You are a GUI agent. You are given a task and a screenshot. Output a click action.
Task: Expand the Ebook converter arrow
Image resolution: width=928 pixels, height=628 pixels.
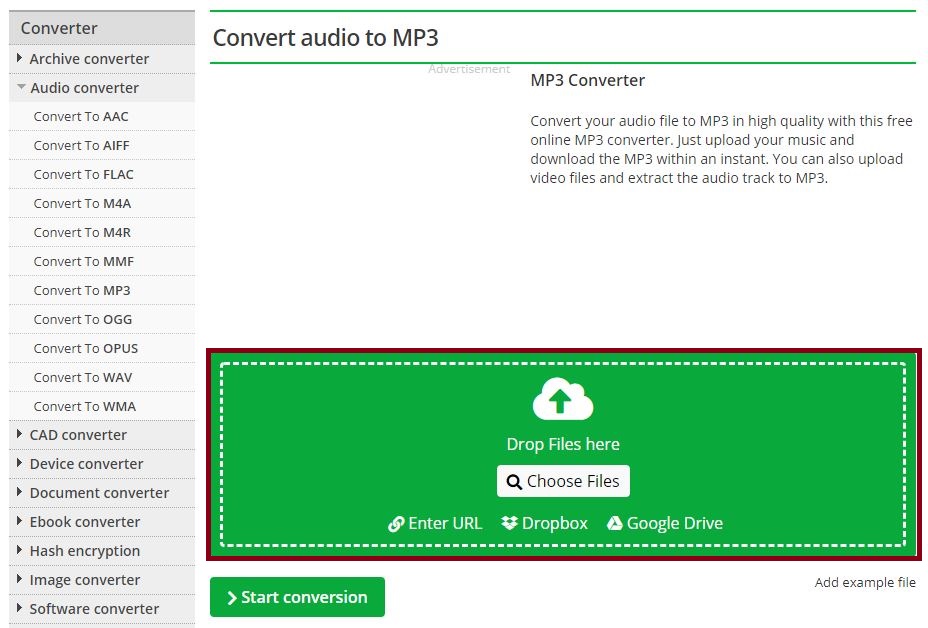click(20, 521)
